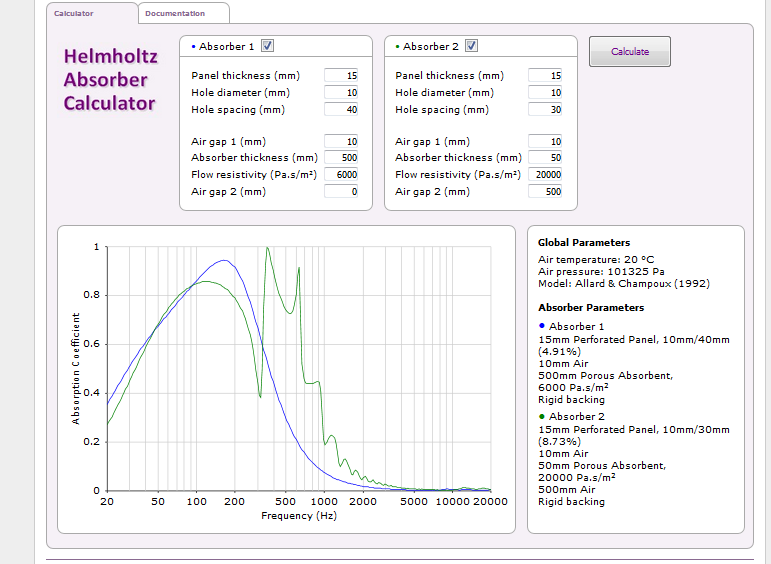Edit Absorber 1 air gap 2 field

(x=341, y=192)
